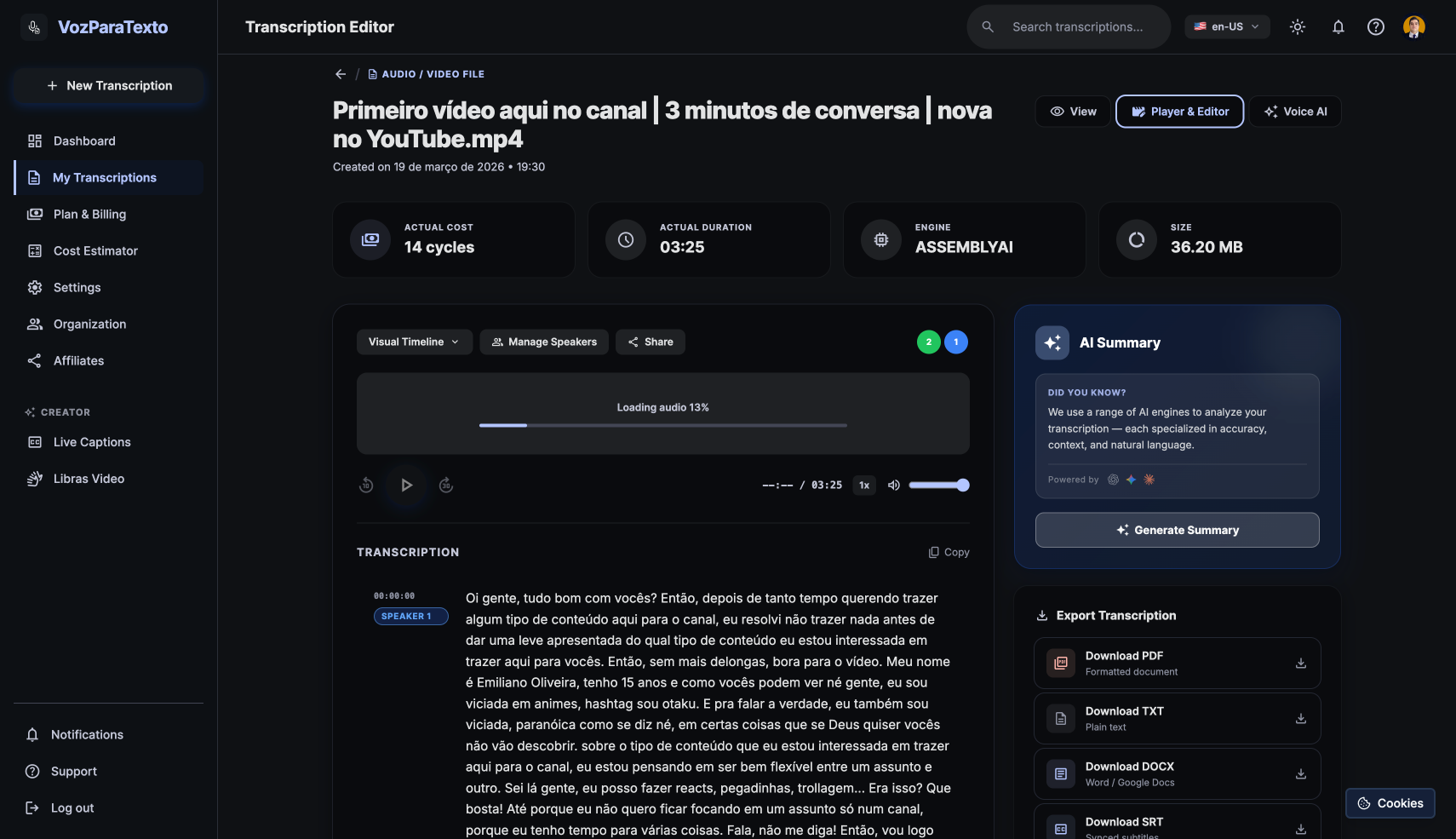Screen dimensions: 1456x839
Task: Play the audio with the play button
Action: click(x=406, y=486)
